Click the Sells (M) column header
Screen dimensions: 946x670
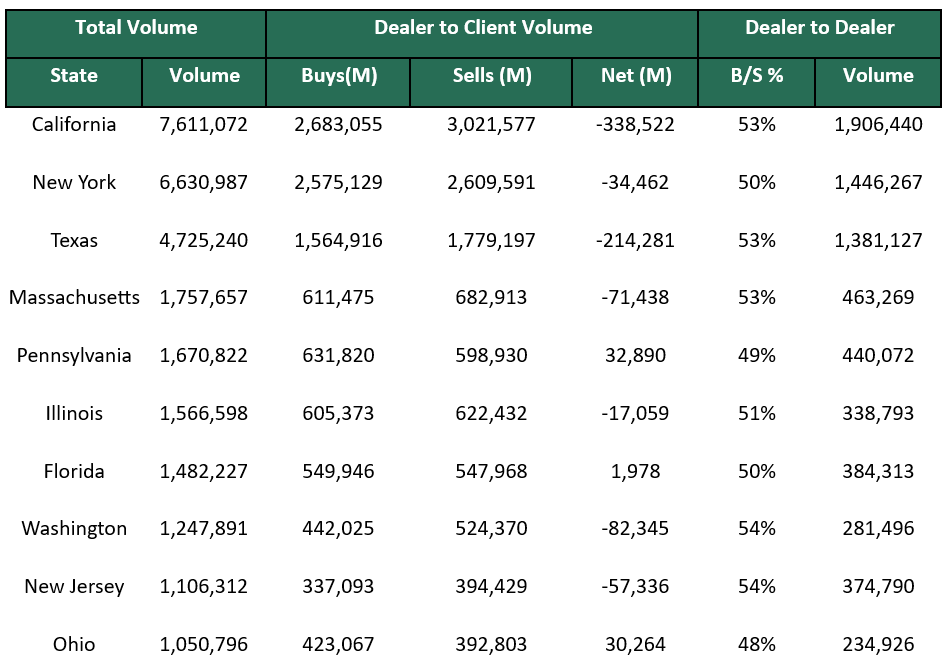point(490,75)
